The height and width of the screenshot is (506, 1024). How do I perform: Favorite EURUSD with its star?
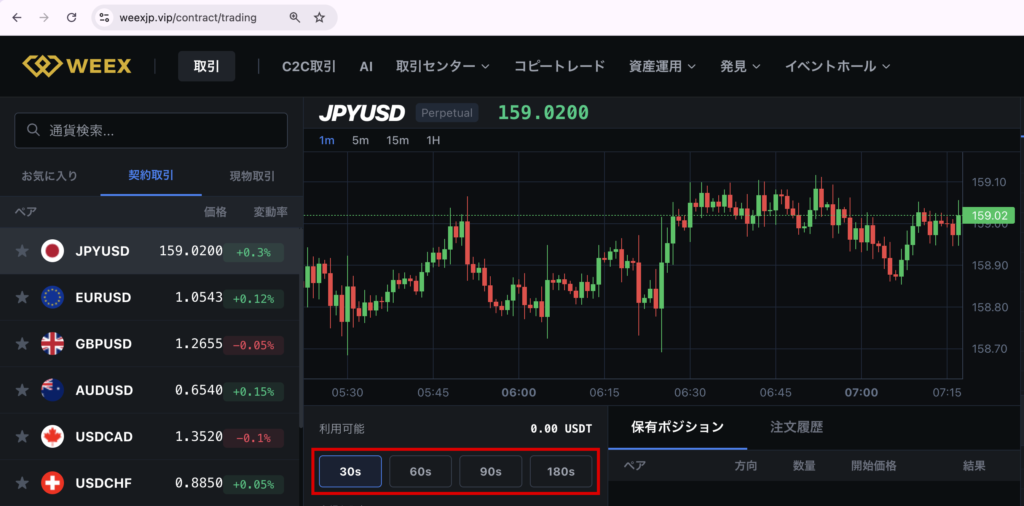click(x=22, y=298)
